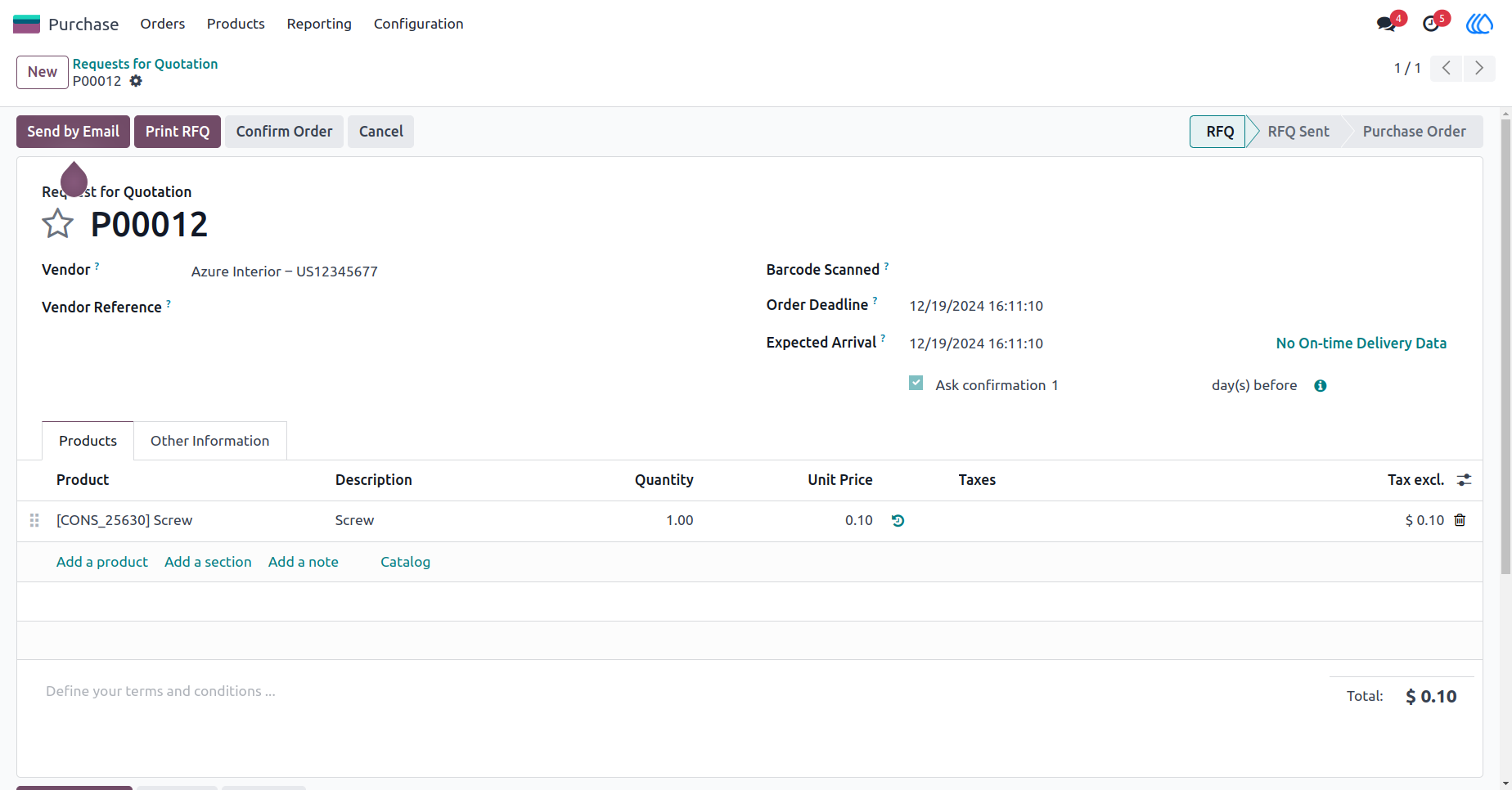
Task: Click the price history refresh icon on Screw line
Action: (898, 521)
